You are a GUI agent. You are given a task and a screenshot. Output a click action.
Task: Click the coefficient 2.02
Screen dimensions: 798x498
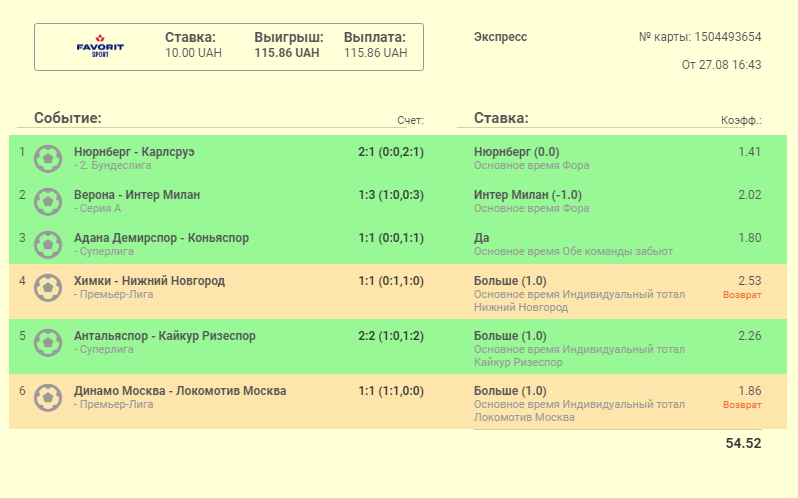click(750, 195)
